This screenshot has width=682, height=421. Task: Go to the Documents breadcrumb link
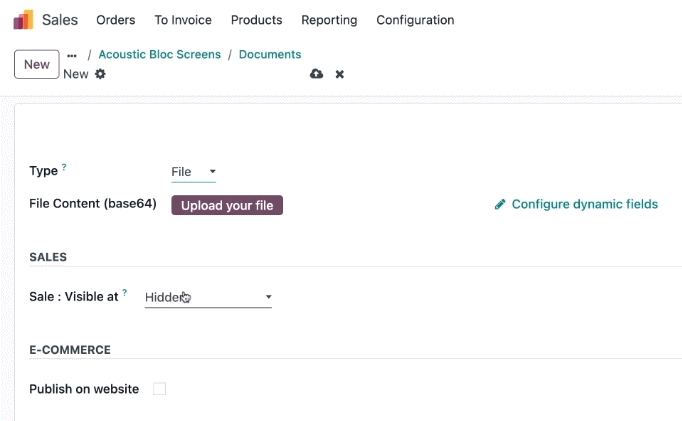[x=270, y=54]
